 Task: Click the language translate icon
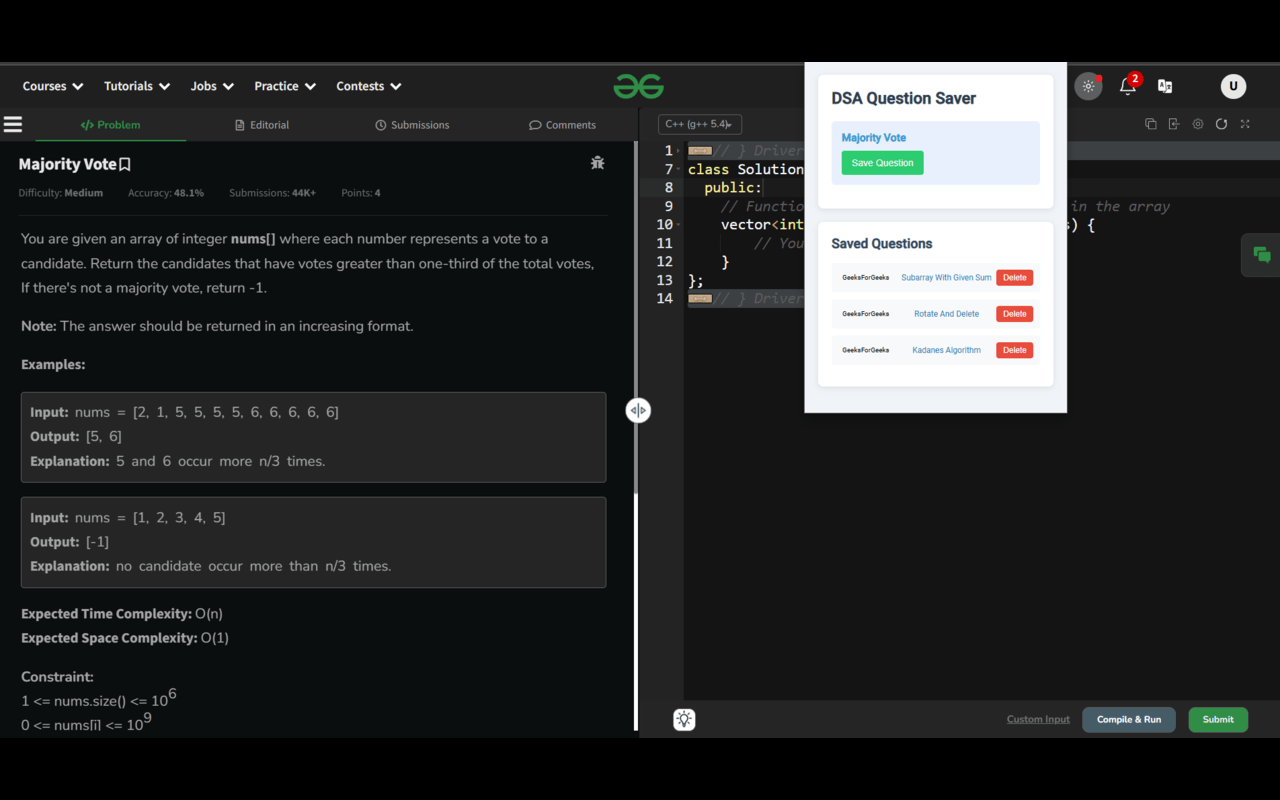click(1165, 86)
